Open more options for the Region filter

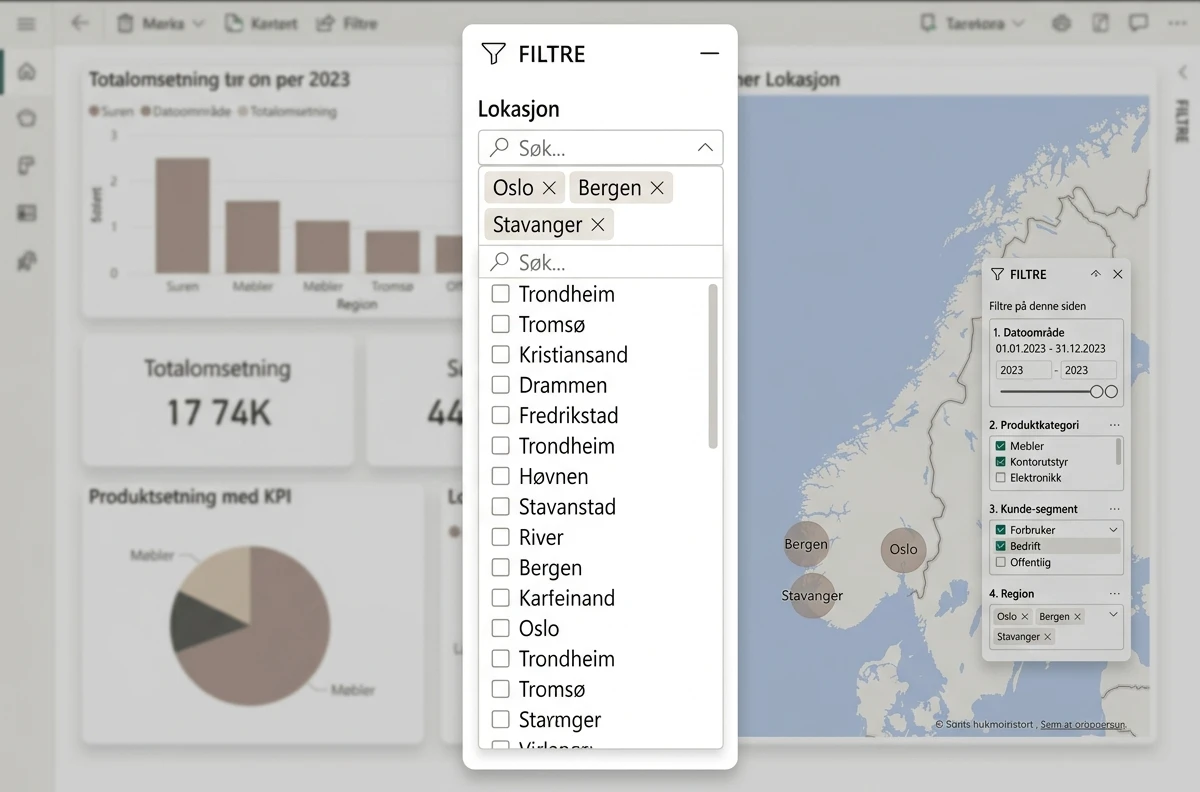click(1115, 593)
